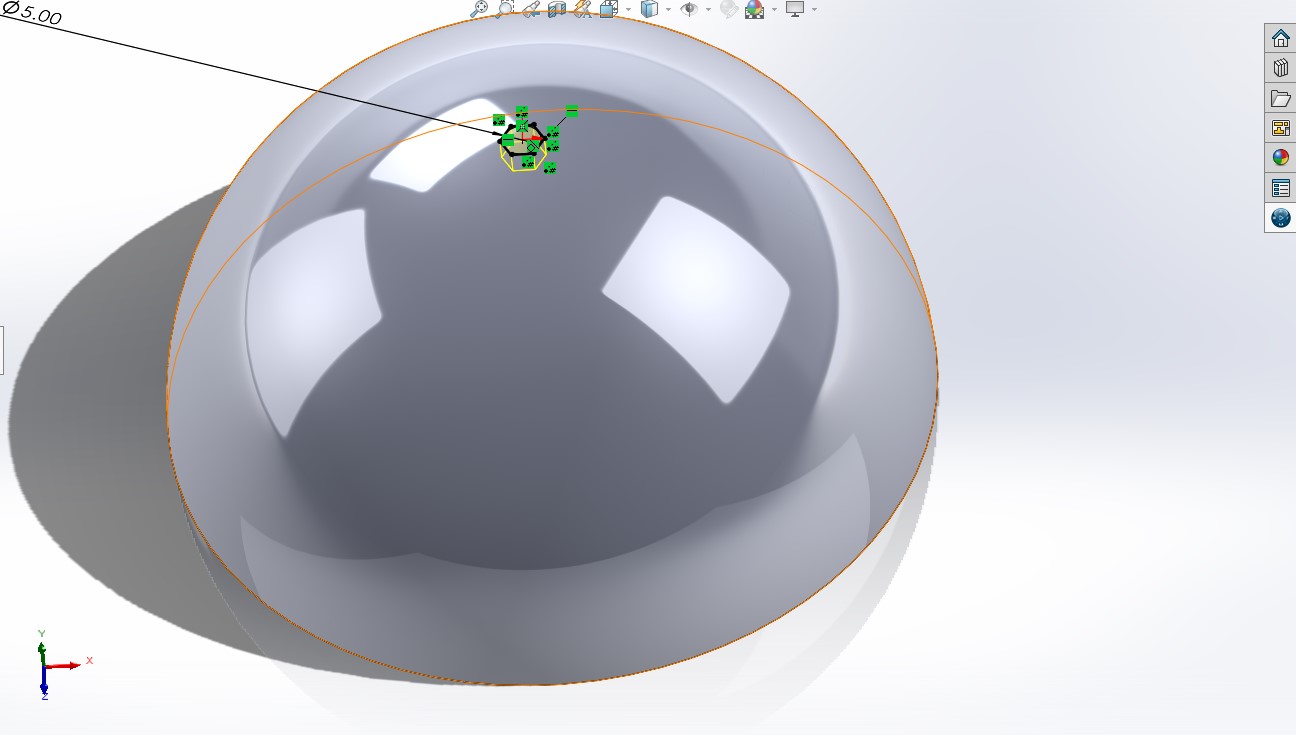Click the Previous View icon
This screenshot has height=735, width=1296.
(x=530, y=9)
